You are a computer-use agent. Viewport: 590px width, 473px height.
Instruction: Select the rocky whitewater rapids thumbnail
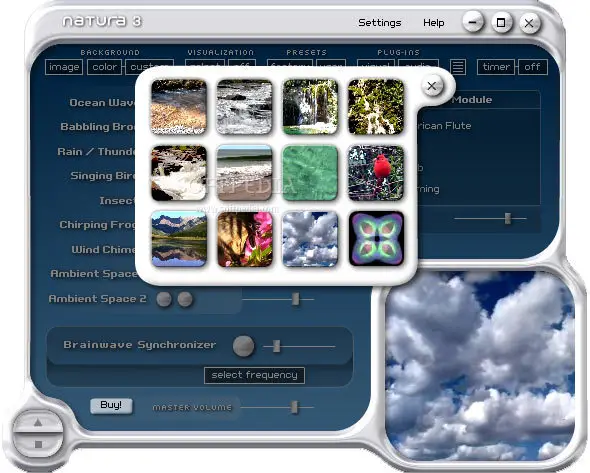[x=179, y=173]
